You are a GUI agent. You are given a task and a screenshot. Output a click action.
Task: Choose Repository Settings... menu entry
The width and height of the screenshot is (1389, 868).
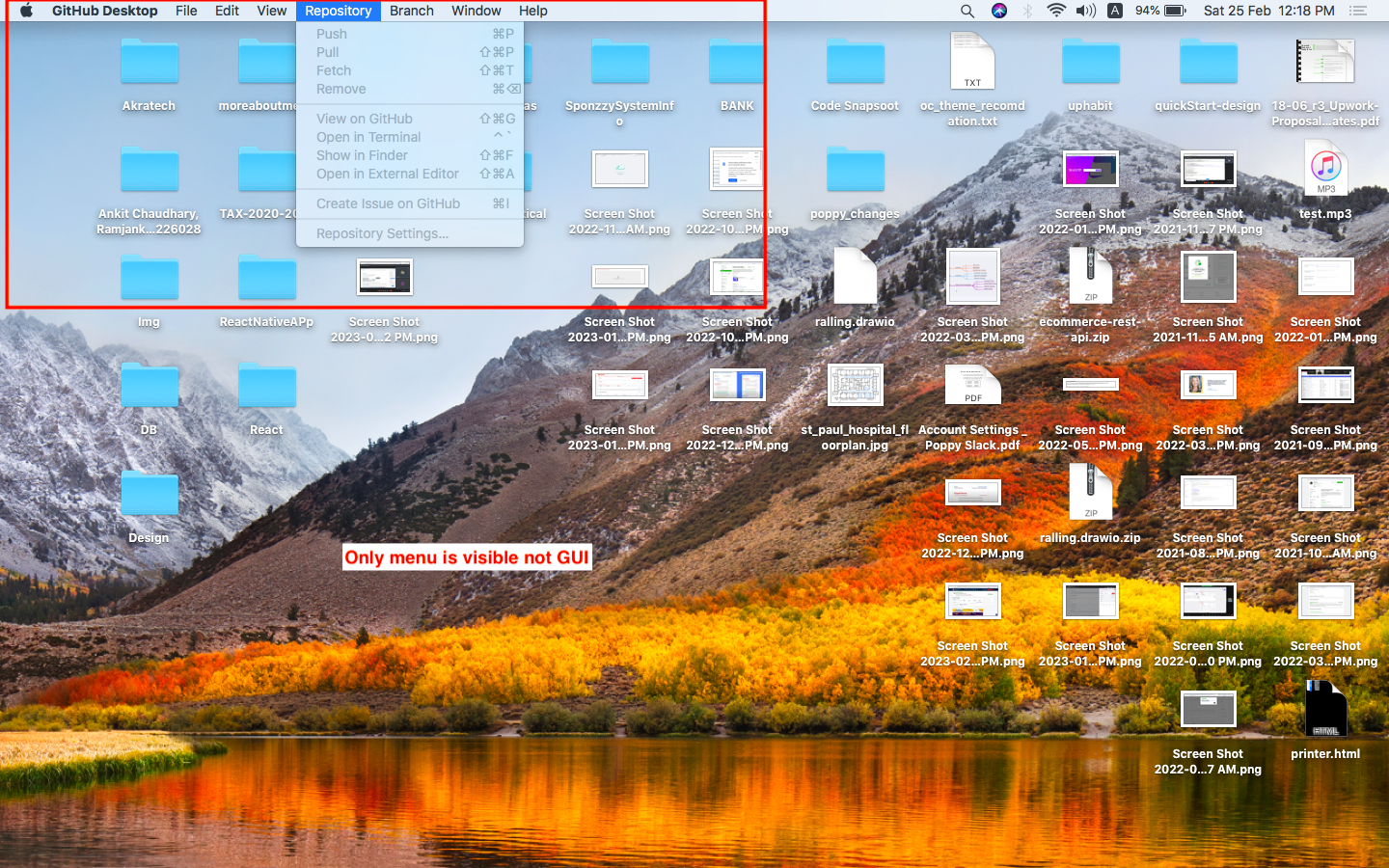410,233
